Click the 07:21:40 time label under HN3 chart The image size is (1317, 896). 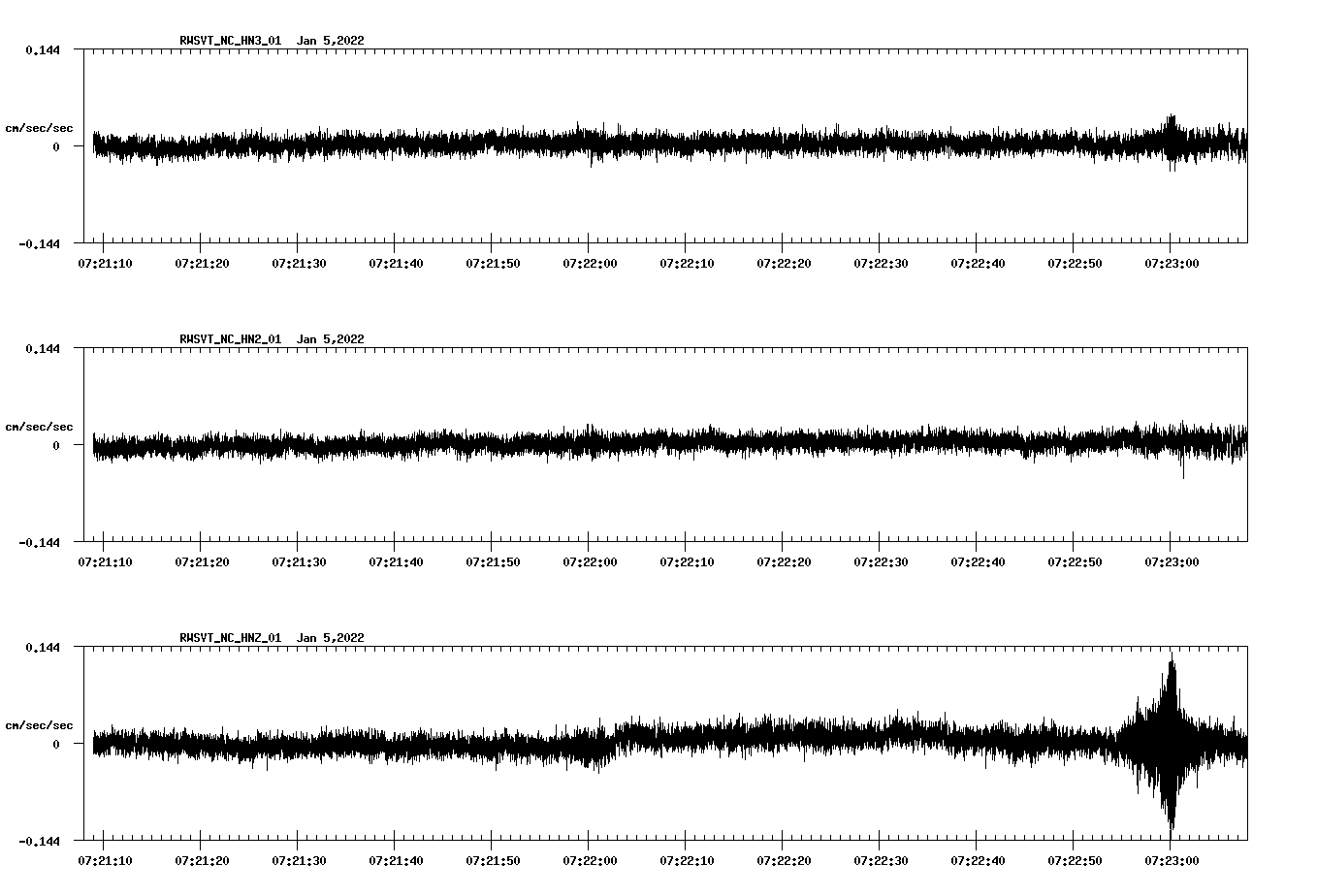[x=396, y=263]
